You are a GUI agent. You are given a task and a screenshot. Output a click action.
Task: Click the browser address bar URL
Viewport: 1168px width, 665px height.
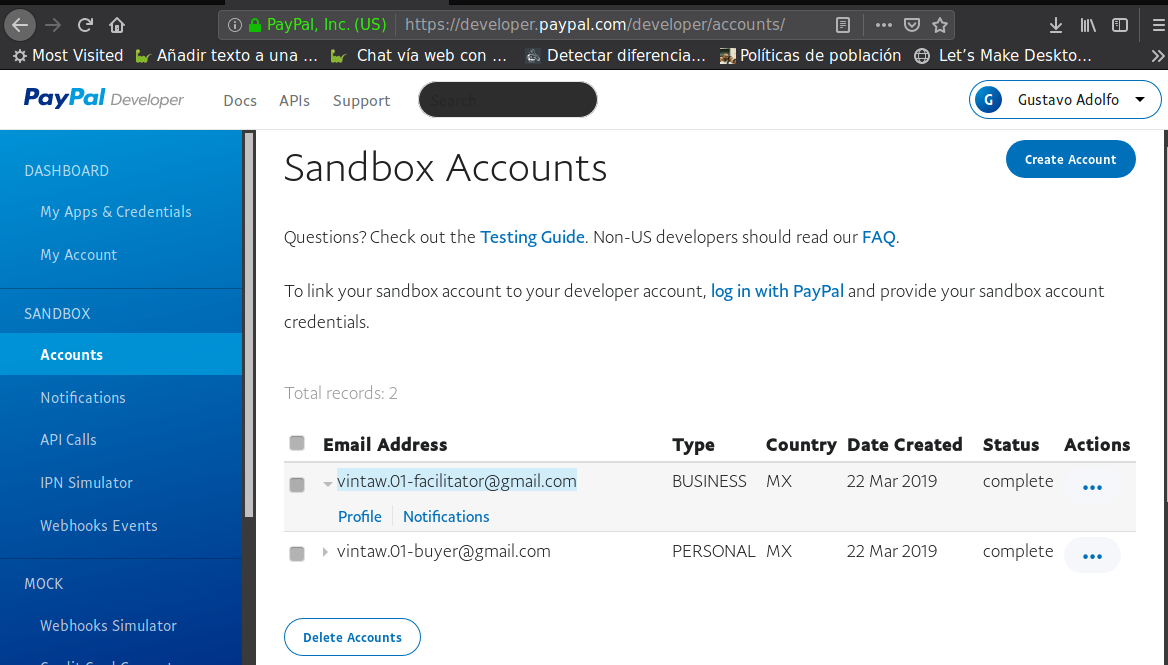596,25
